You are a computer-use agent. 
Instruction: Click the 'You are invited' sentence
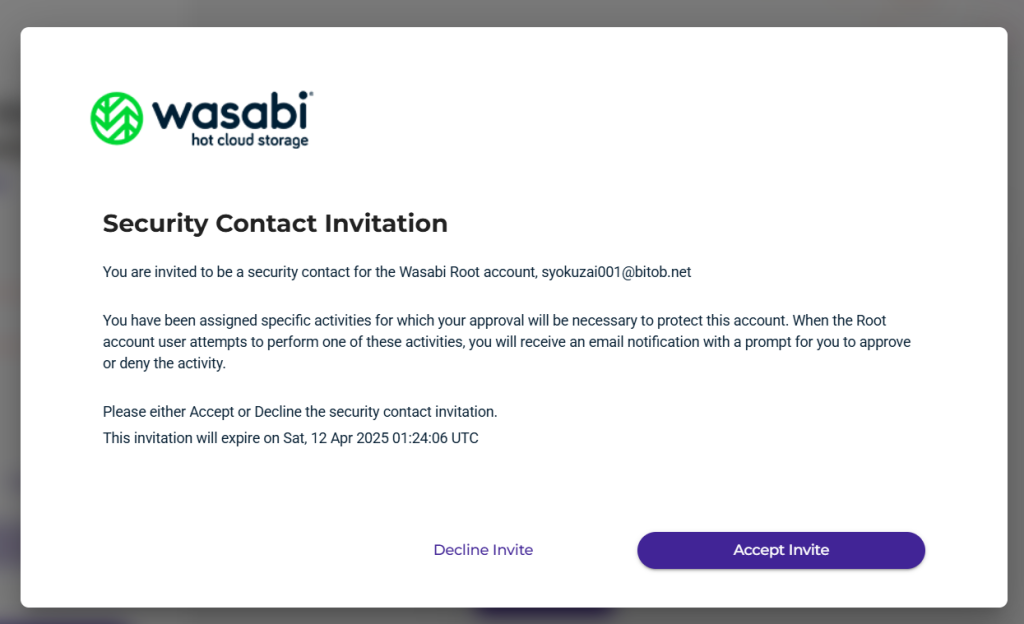click(x=396, y=272)
